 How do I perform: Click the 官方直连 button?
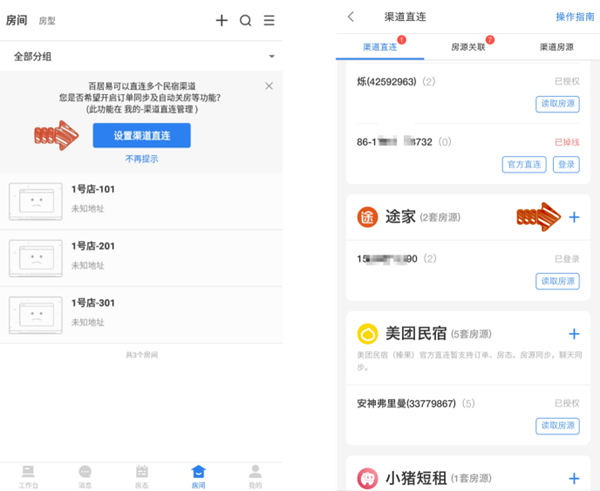[522, 164]
